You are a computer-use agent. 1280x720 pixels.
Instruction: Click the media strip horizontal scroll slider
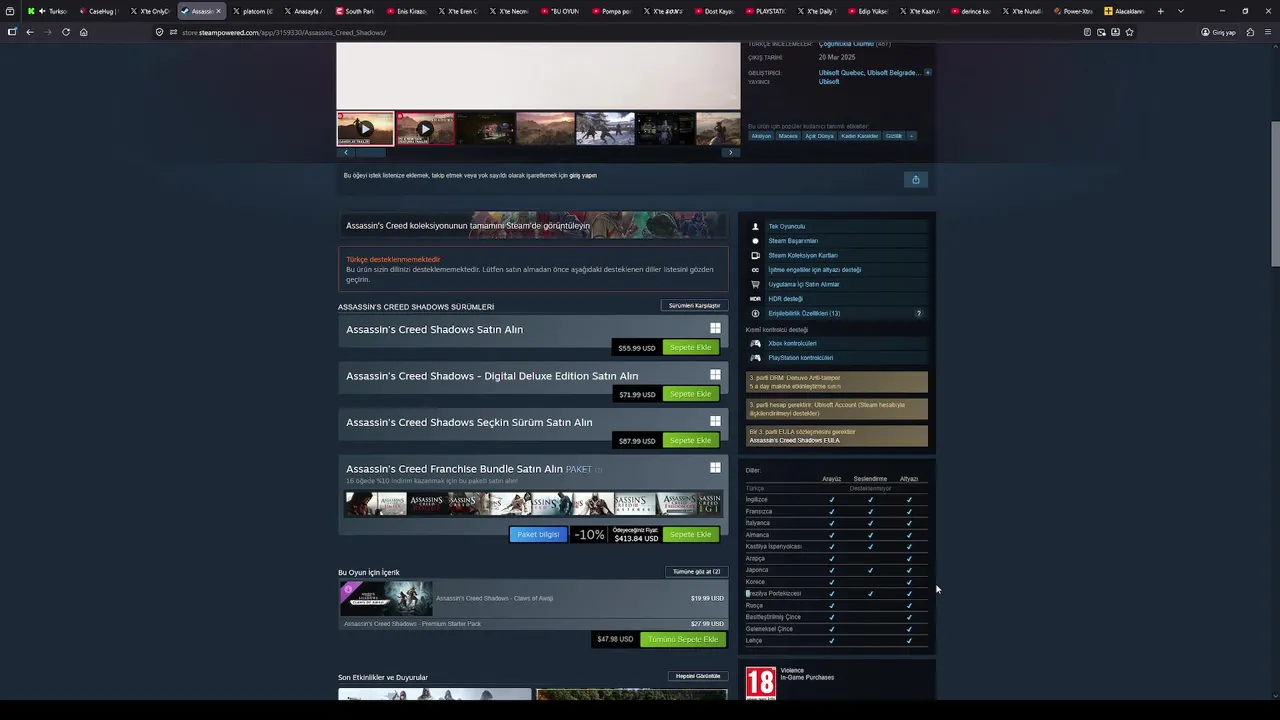pyautogui.click(x=371, y=153)
